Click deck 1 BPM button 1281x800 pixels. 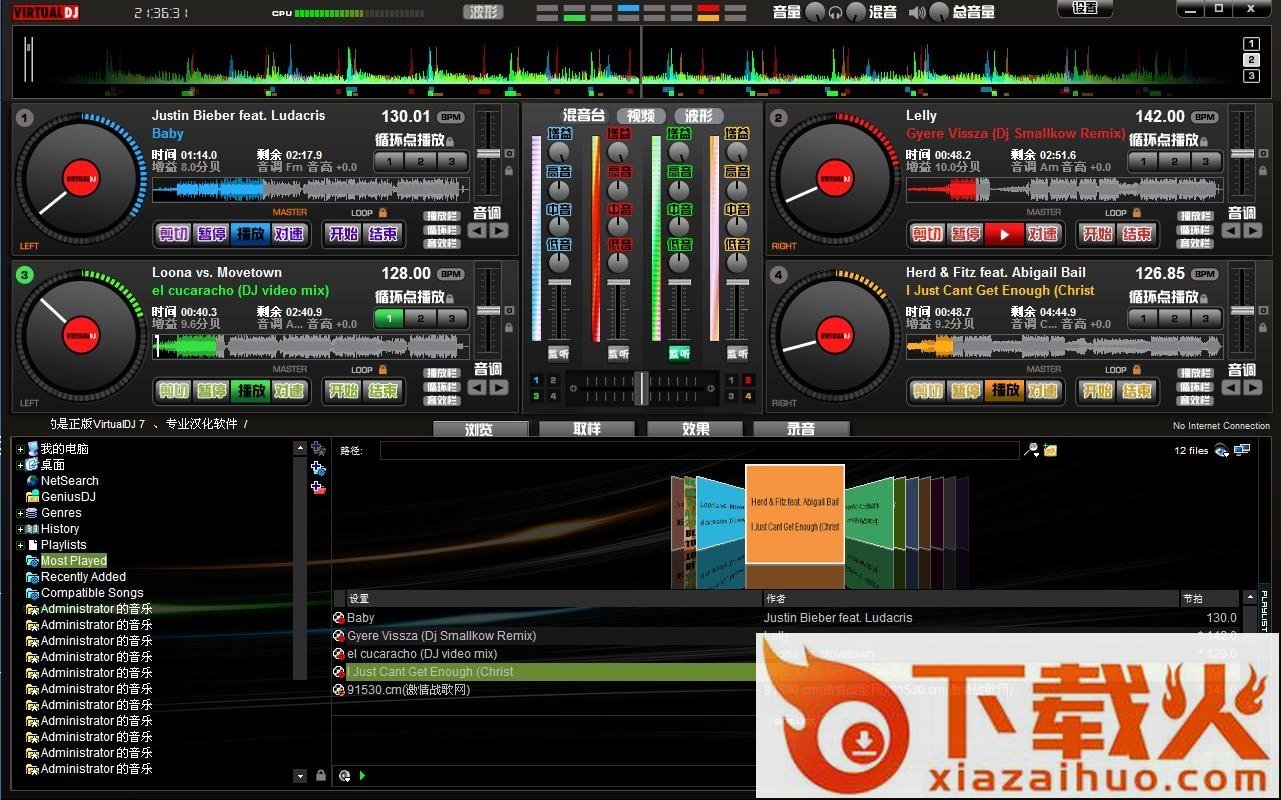click(x=451, y=117)
